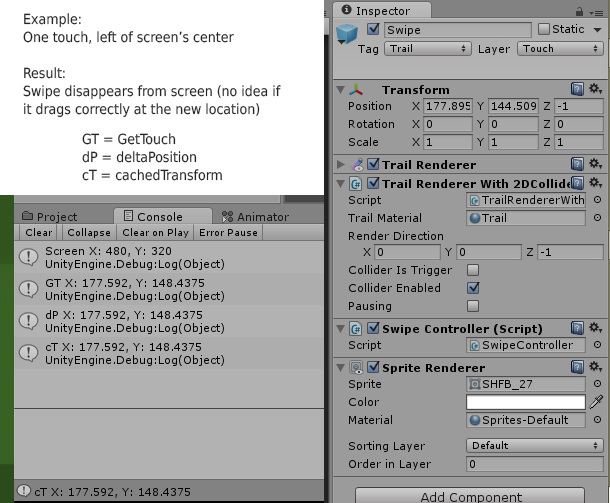The width and height of the screenshot is (610, 503).
Task: Click the GameObject cube icon
Action: click(x=346, y=33)
